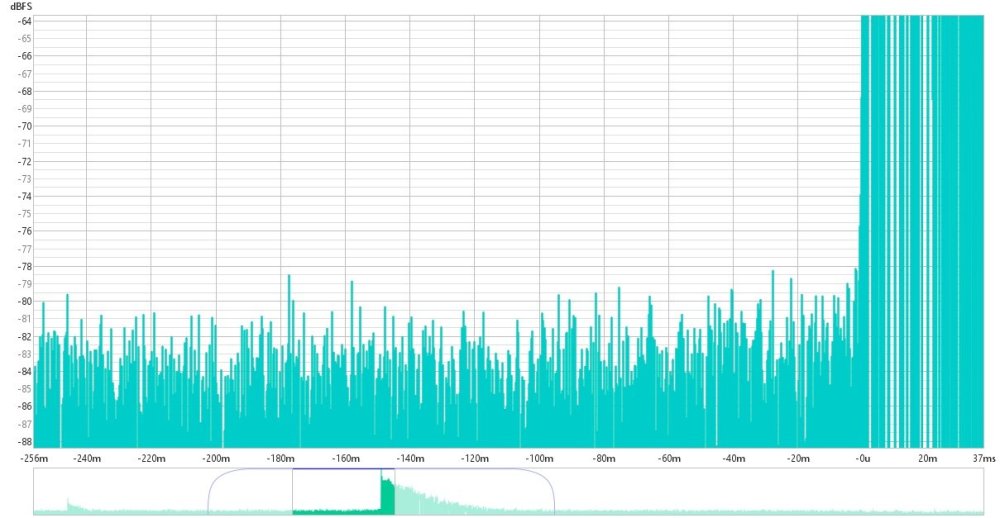Viewport: 1000px width, 518px height.
Task: Click the -79 value on vertical axis
Action: (x=24, y=284)
